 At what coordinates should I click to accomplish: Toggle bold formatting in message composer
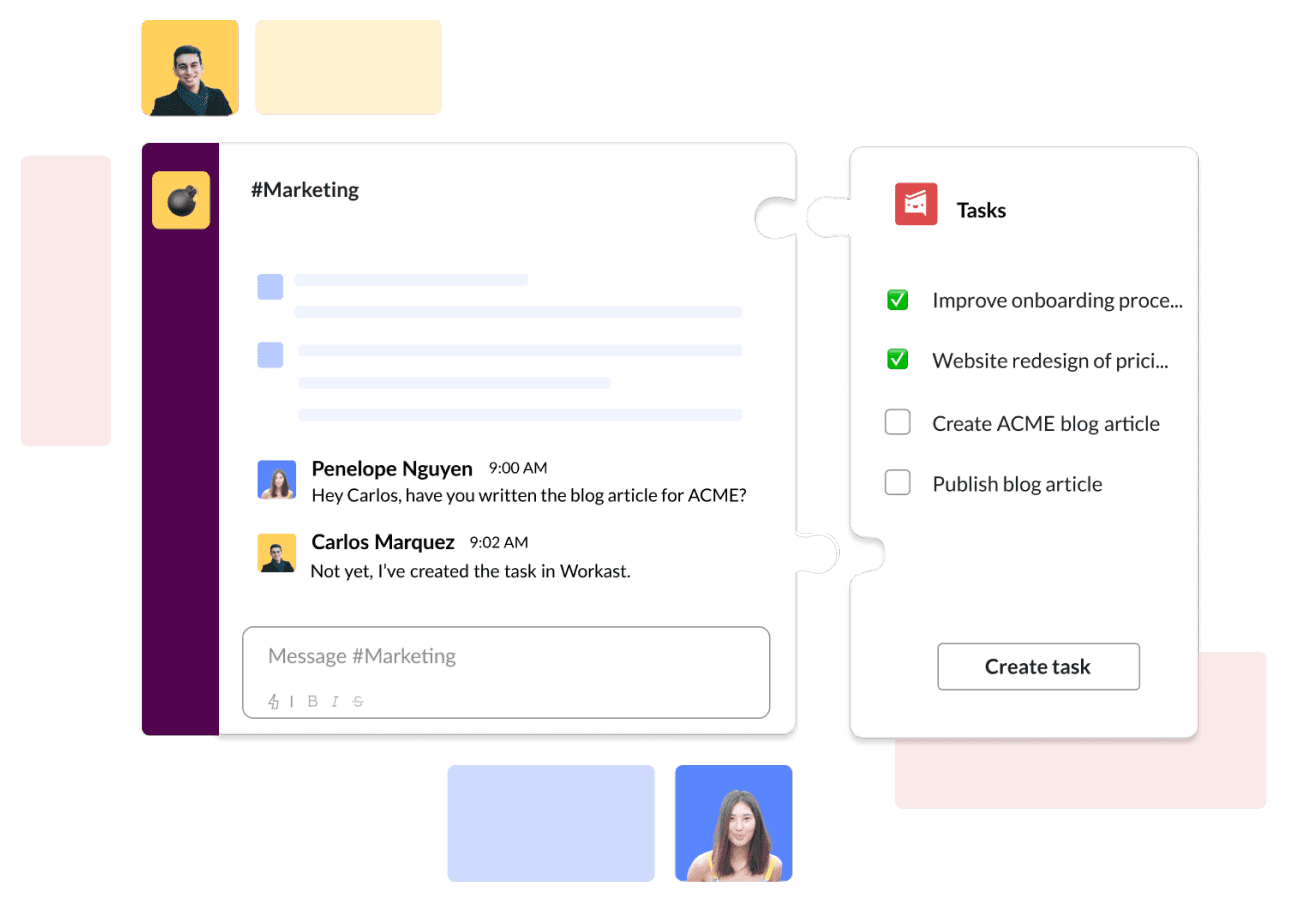313,702
